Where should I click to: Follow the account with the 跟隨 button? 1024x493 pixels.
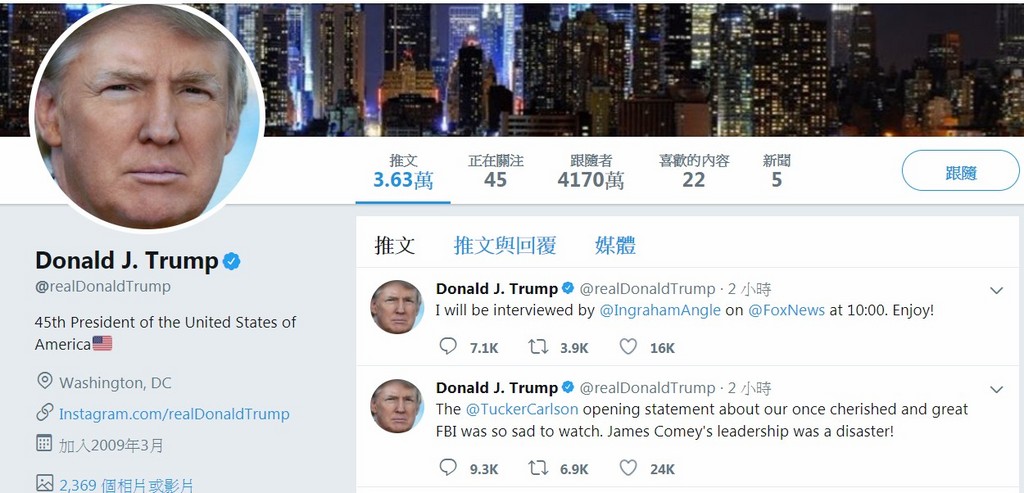click(961, 170)
